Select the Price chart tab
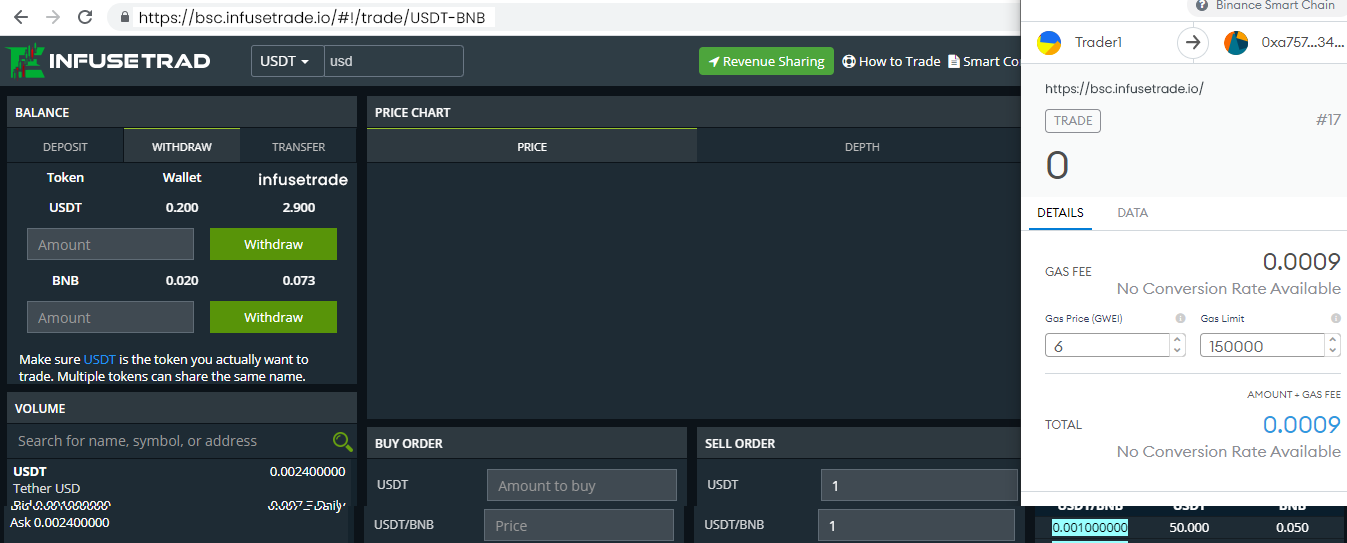The image size is (1347, 543). pos(532,146)
